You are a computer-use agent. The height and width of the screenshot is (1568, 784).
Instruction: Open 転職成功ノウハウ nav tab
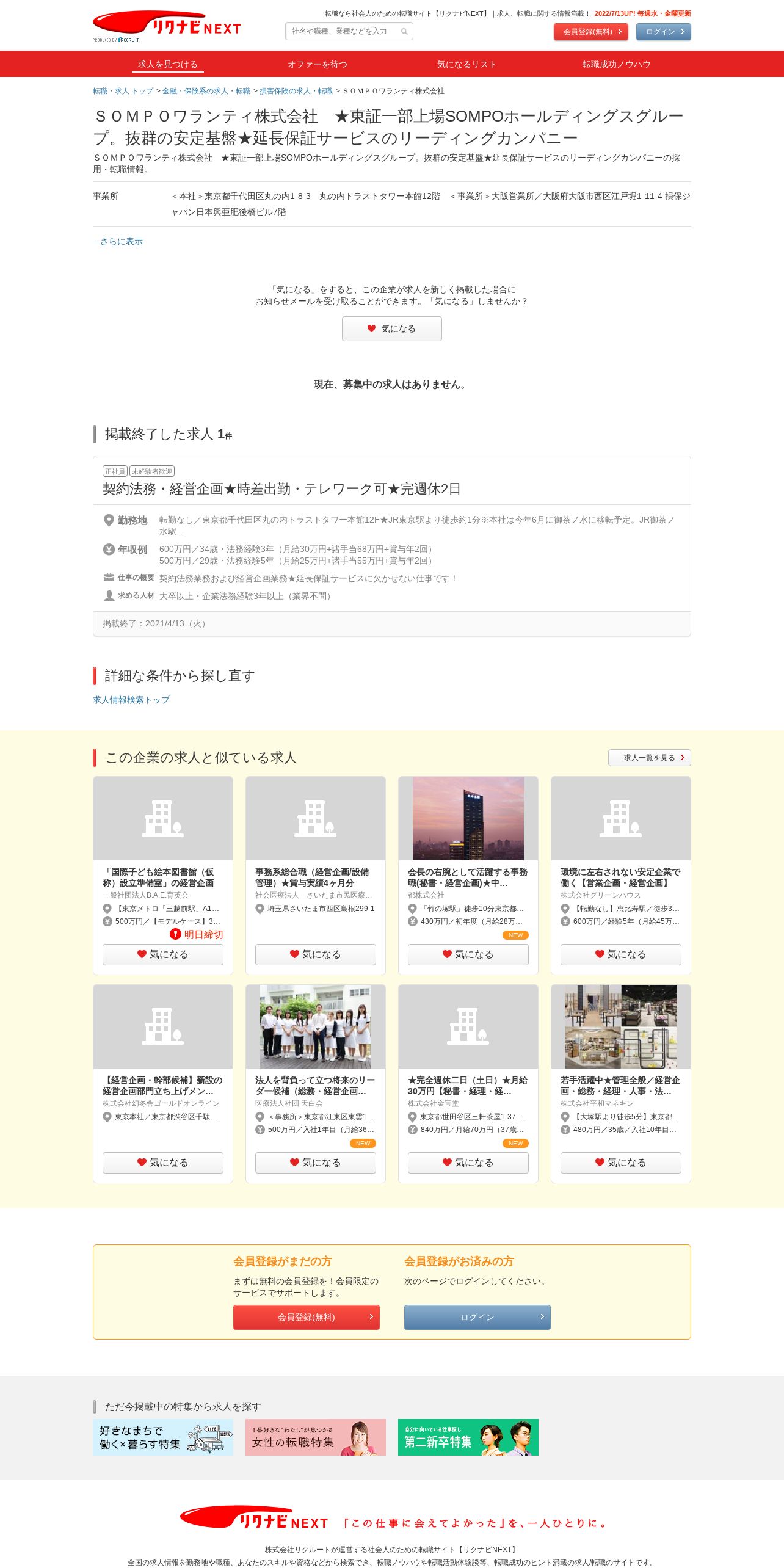coord(616,64)
